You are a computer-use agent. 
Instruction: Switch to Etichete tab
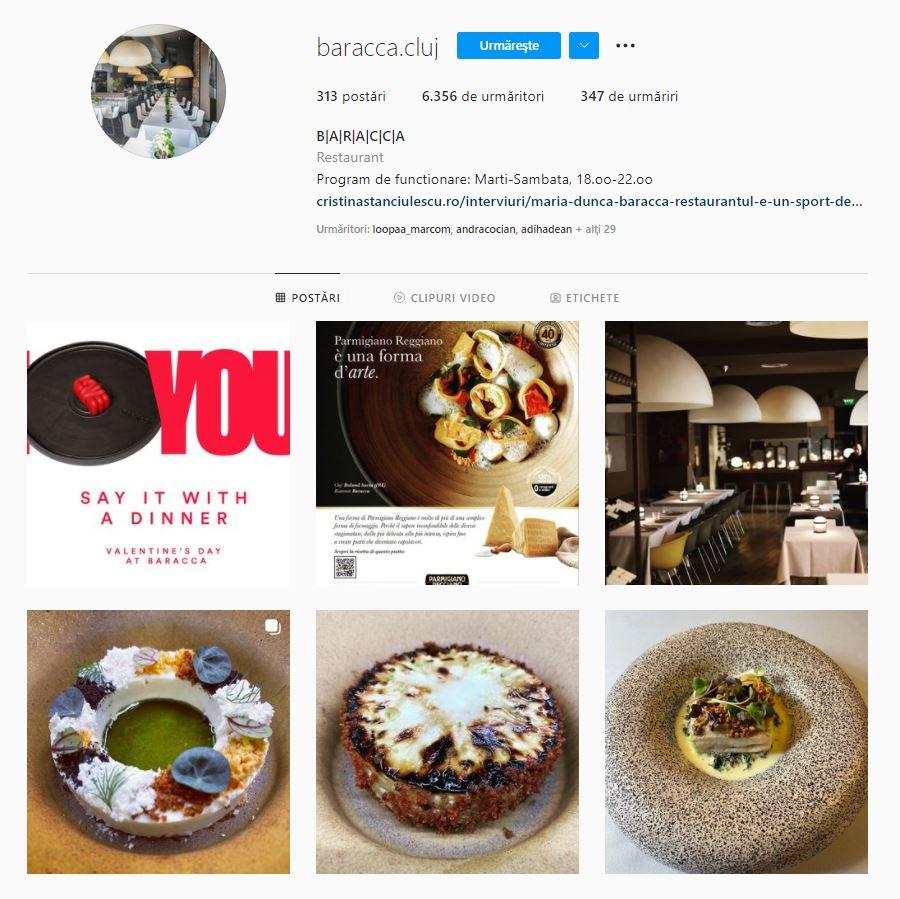click(585, 297)
